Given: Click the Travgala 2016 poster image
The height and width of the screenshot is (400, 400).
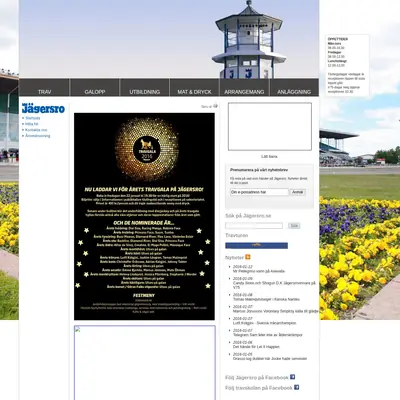Looking at the screenshot, I should (144, 217).
